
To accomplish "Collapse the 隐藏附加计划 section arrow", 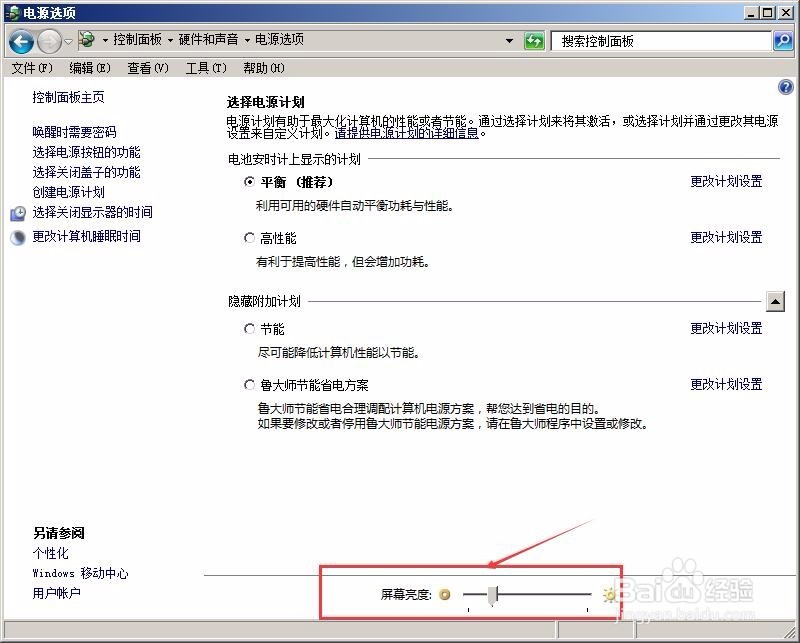I will 777,299.
